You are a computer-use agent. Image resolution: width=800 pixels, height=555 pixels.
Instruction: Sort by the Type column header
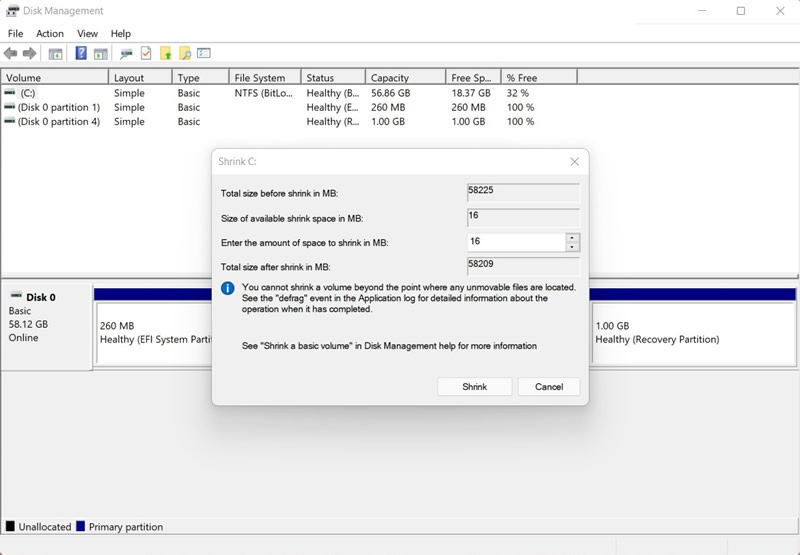point(201,78)
